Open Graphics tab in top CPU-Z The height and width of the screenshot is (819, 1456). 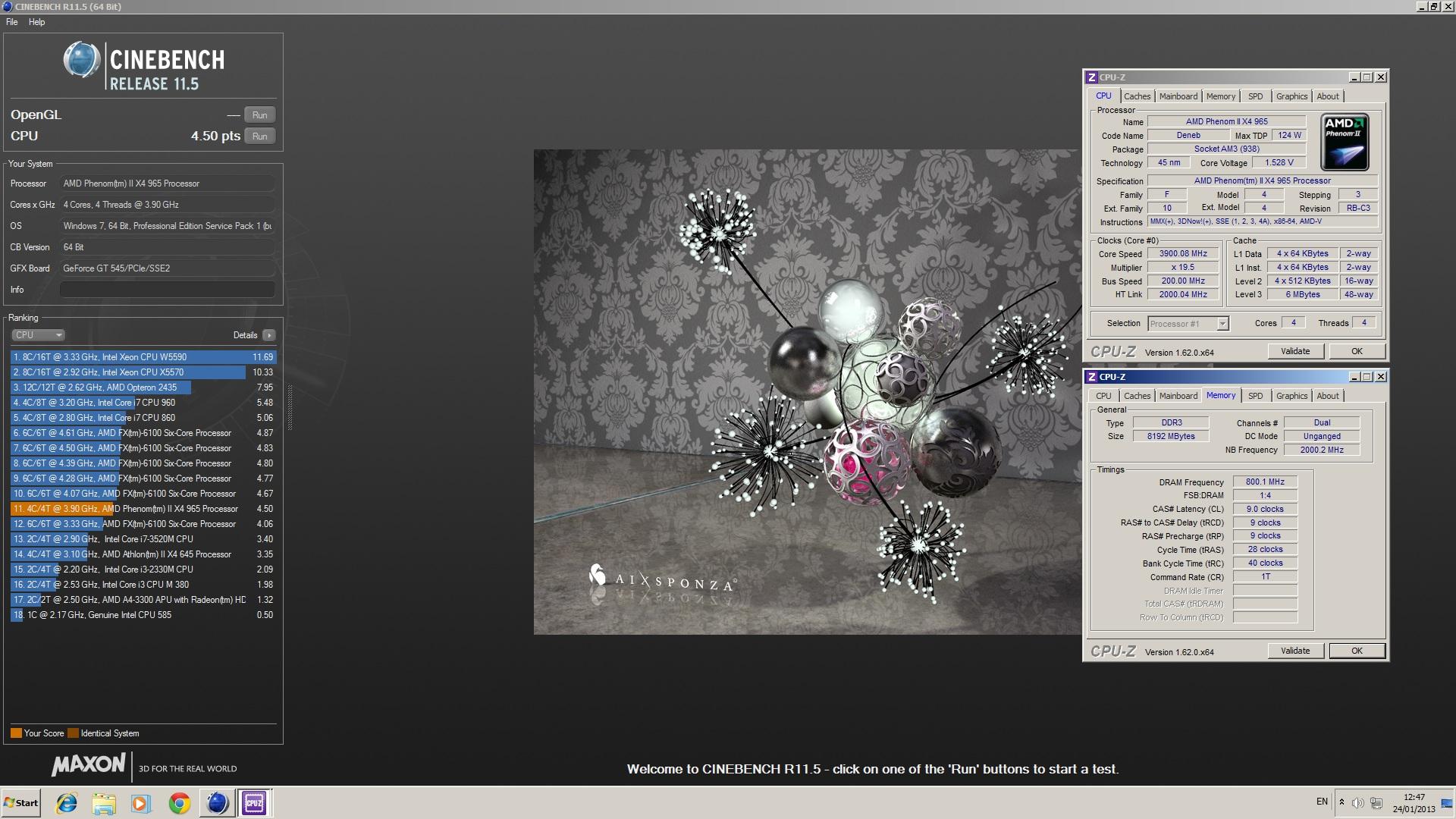tap(1291, 96)
